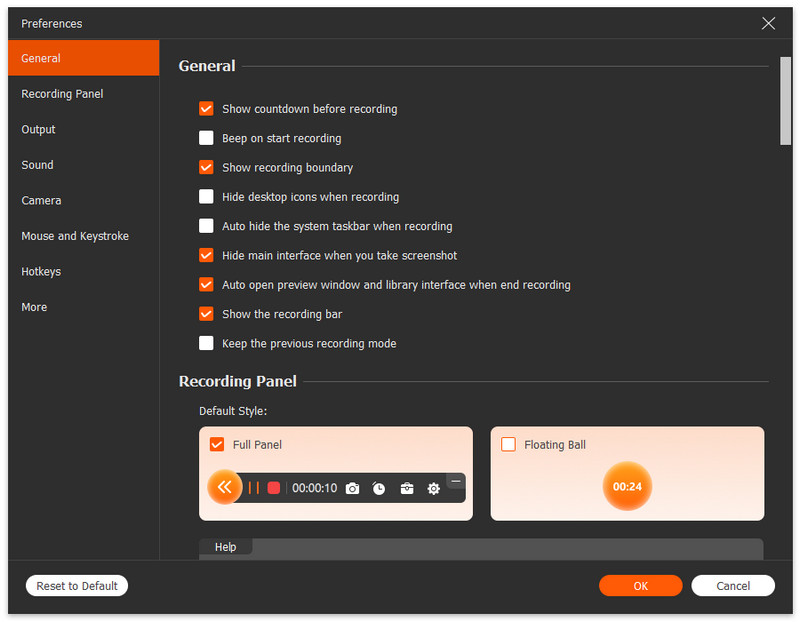The image size is (800, 622).
Task: Enable Keep the previous recording mode
Action: pos(206,343)
